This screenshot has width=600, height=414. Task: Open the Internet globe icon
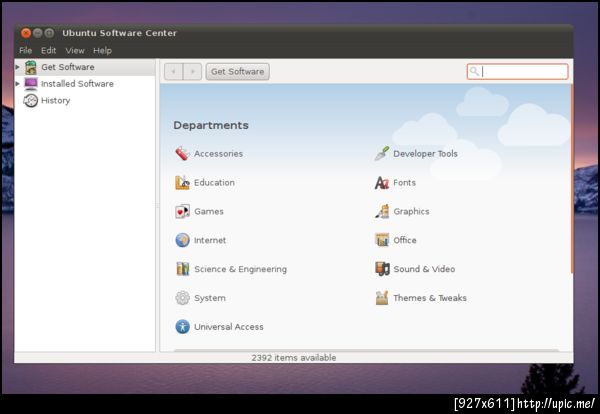[x=183, y=240]
